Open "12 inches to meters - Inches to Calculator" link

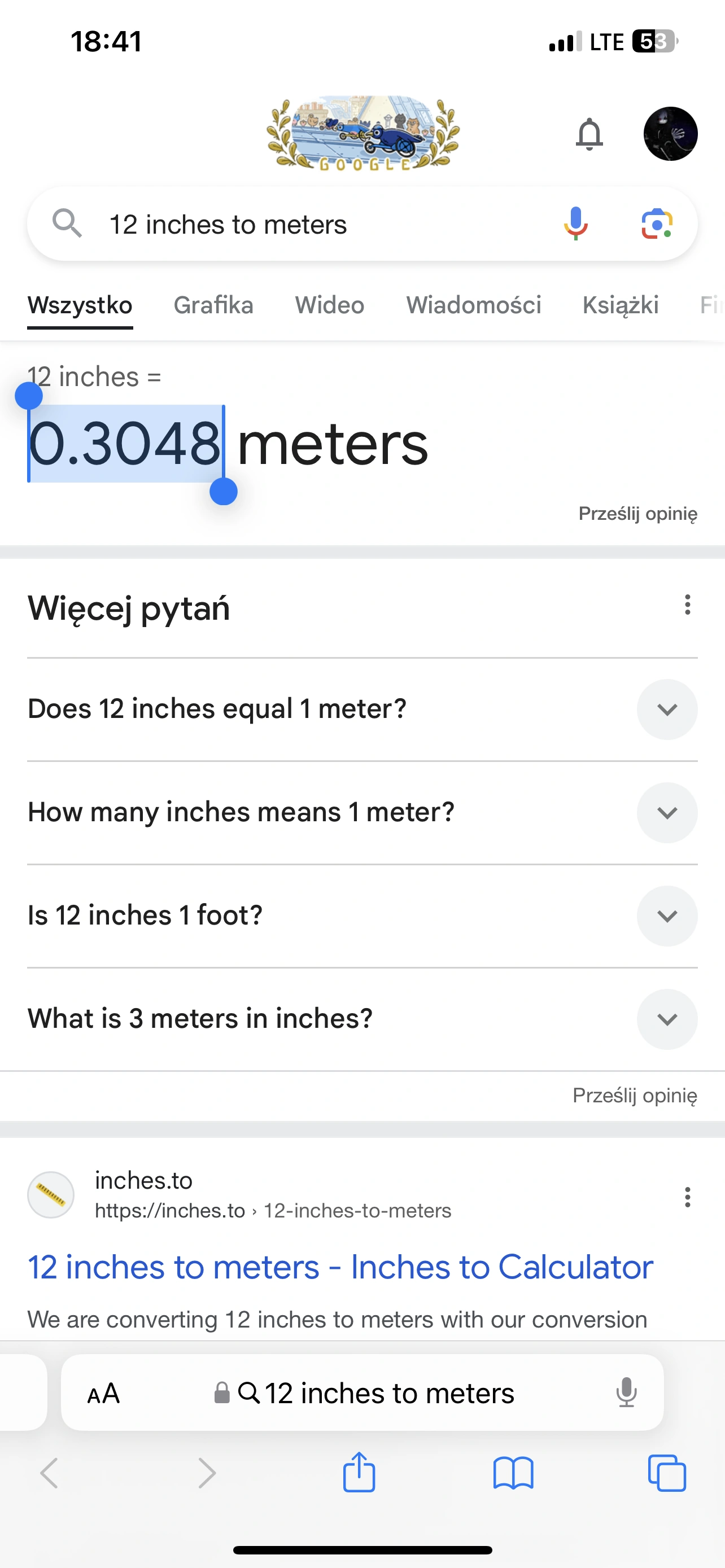[340, 1268]
